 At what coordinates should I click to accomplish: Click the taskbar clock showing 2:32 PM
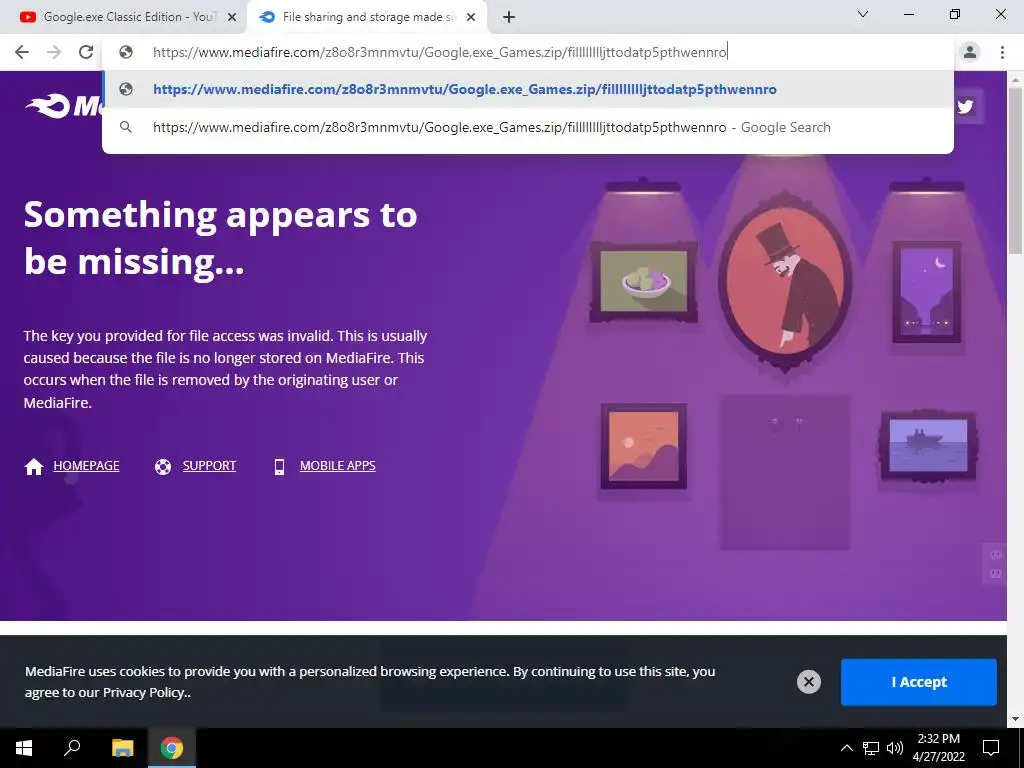pos(938,748)
